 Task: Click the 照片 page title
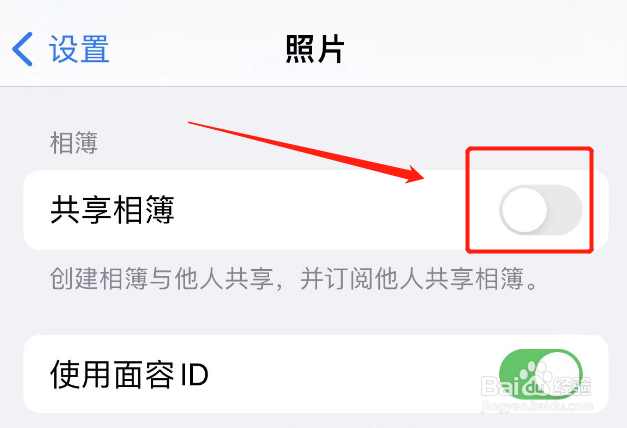315,49
